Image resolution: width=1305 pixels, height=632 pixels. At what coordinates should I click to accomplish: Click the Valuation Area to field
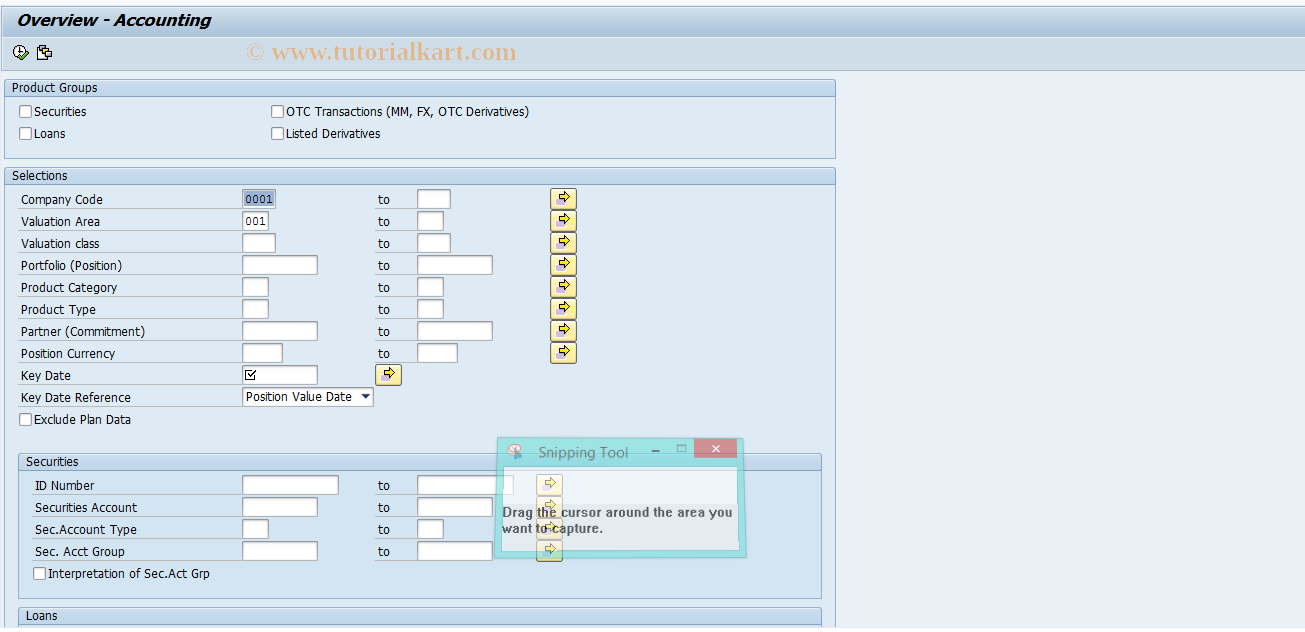pos(430,221)
